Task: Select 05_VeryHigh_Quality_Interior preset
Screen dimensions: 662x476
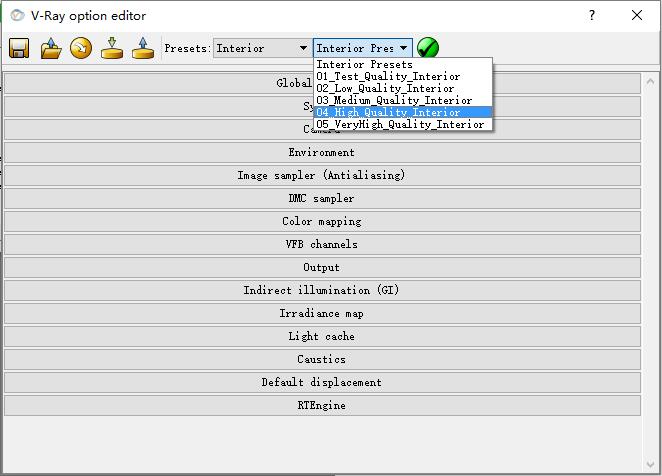Action: [400, 125]
